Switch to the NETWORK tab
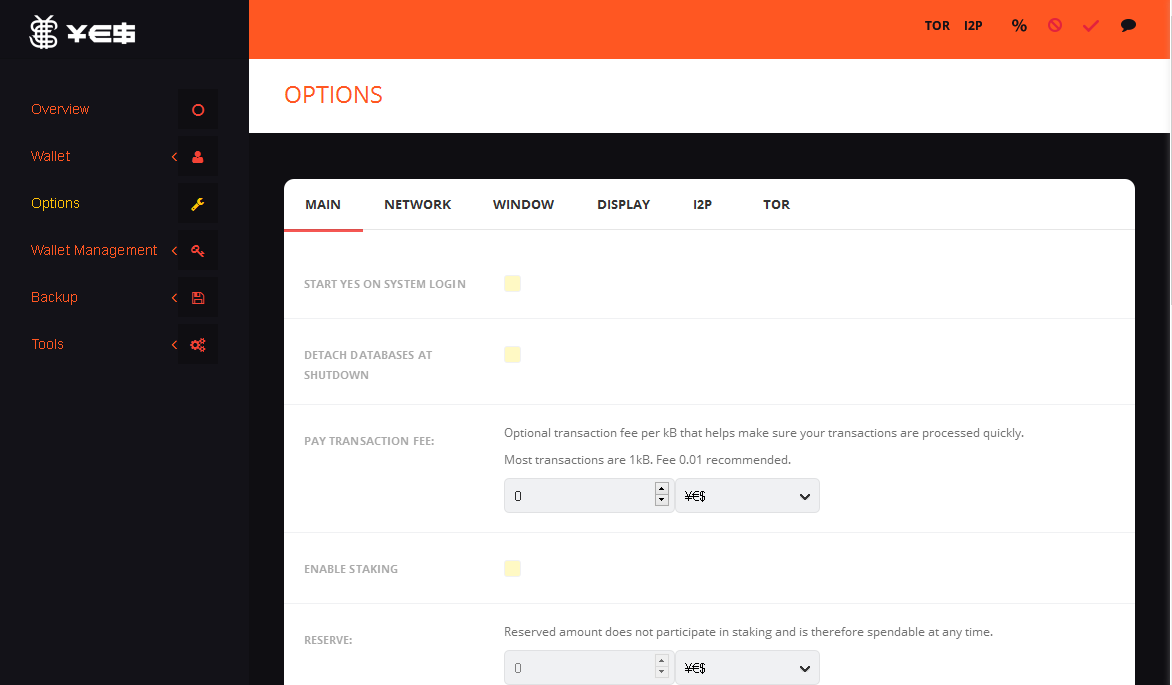 tap(418, 205)
